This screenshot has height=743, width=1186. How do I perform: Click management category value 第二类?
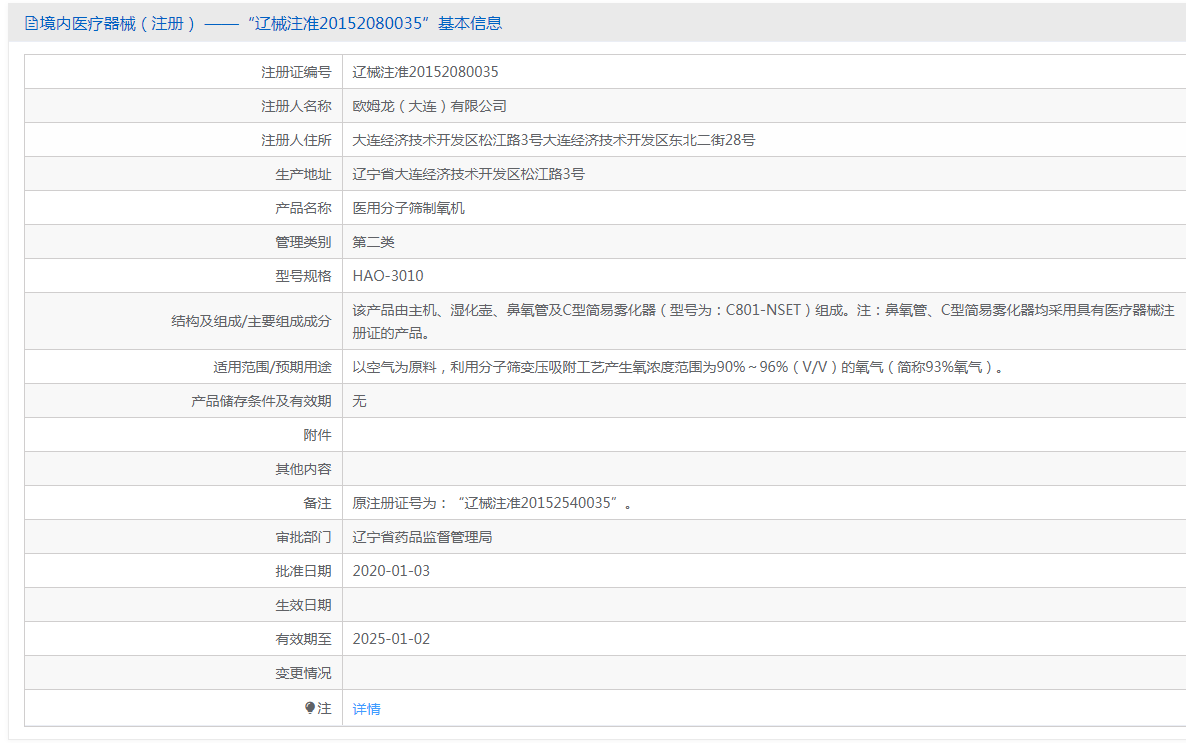pos(374,242)
